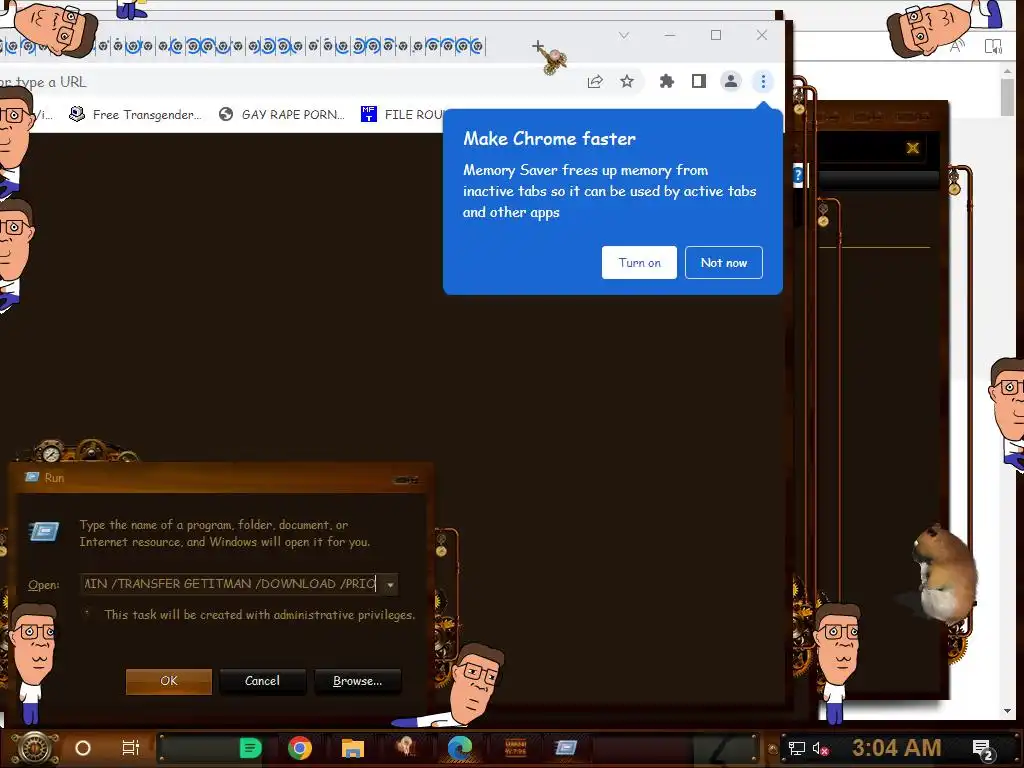
Task: Open the tab search chevron in Chrome
Action: click(x=624, y=35)
